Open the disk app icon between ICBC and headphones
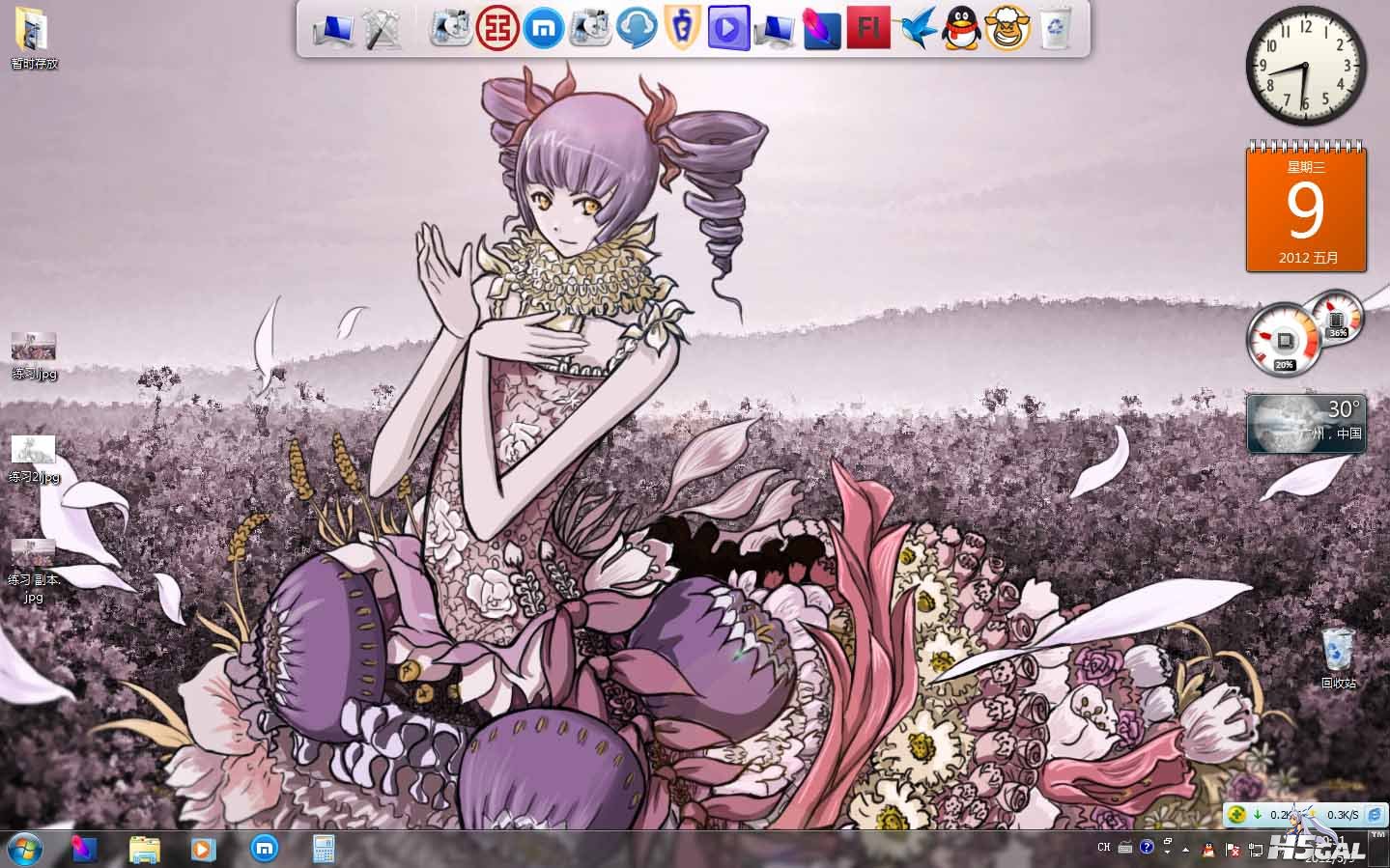 click(589, 28)
